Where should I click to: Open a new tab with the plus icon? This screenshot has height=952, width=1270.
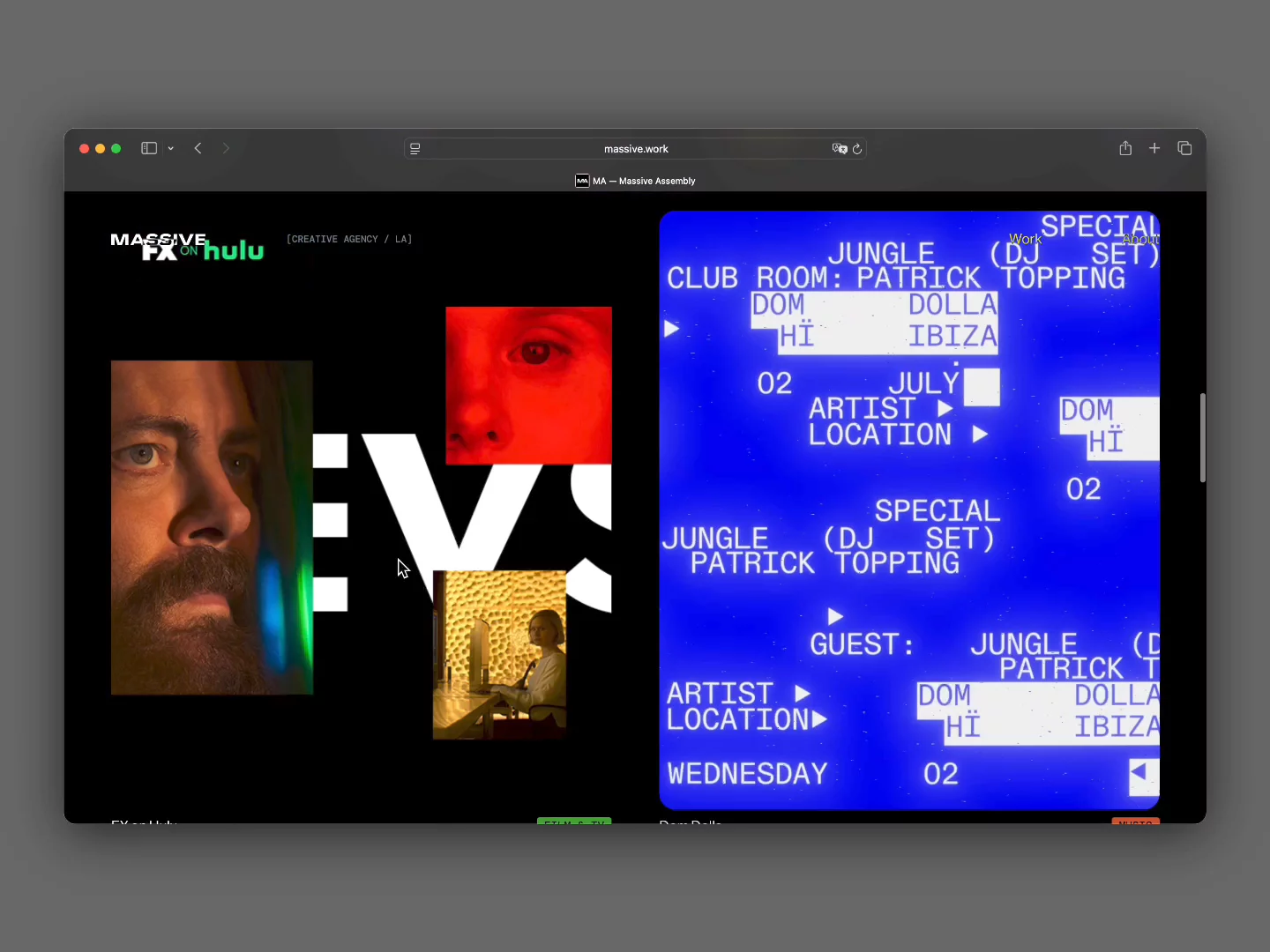click(1154, 148)
